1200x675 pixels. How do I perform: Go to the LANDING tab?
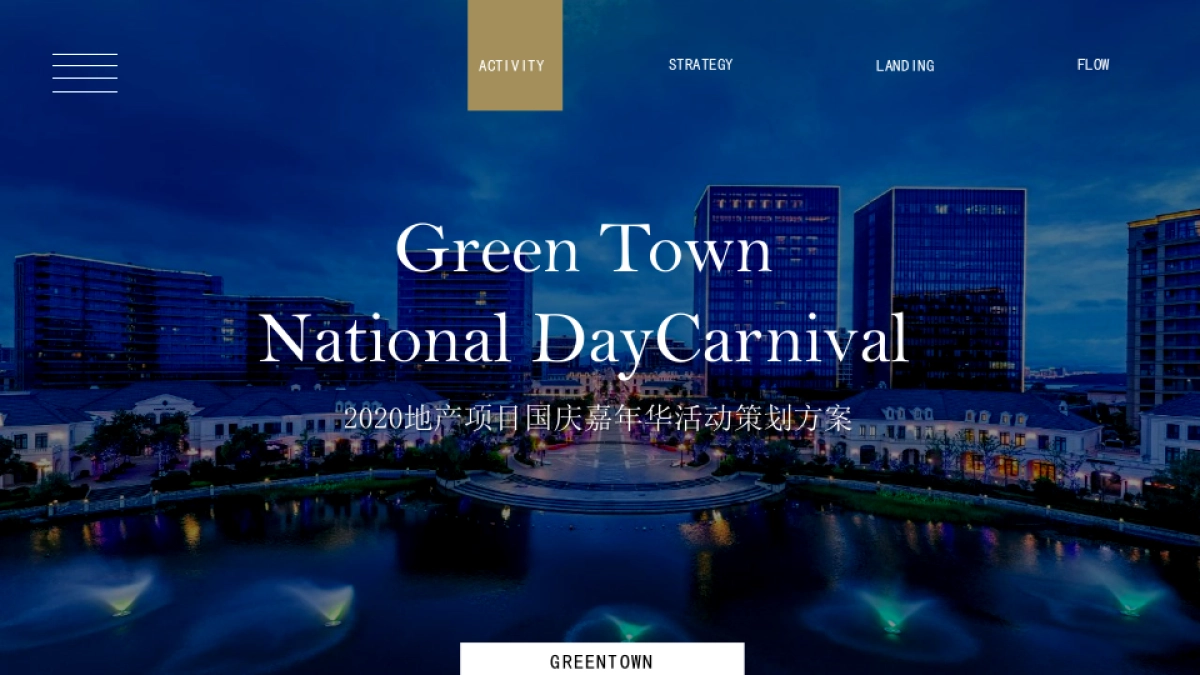pos(905,66)
